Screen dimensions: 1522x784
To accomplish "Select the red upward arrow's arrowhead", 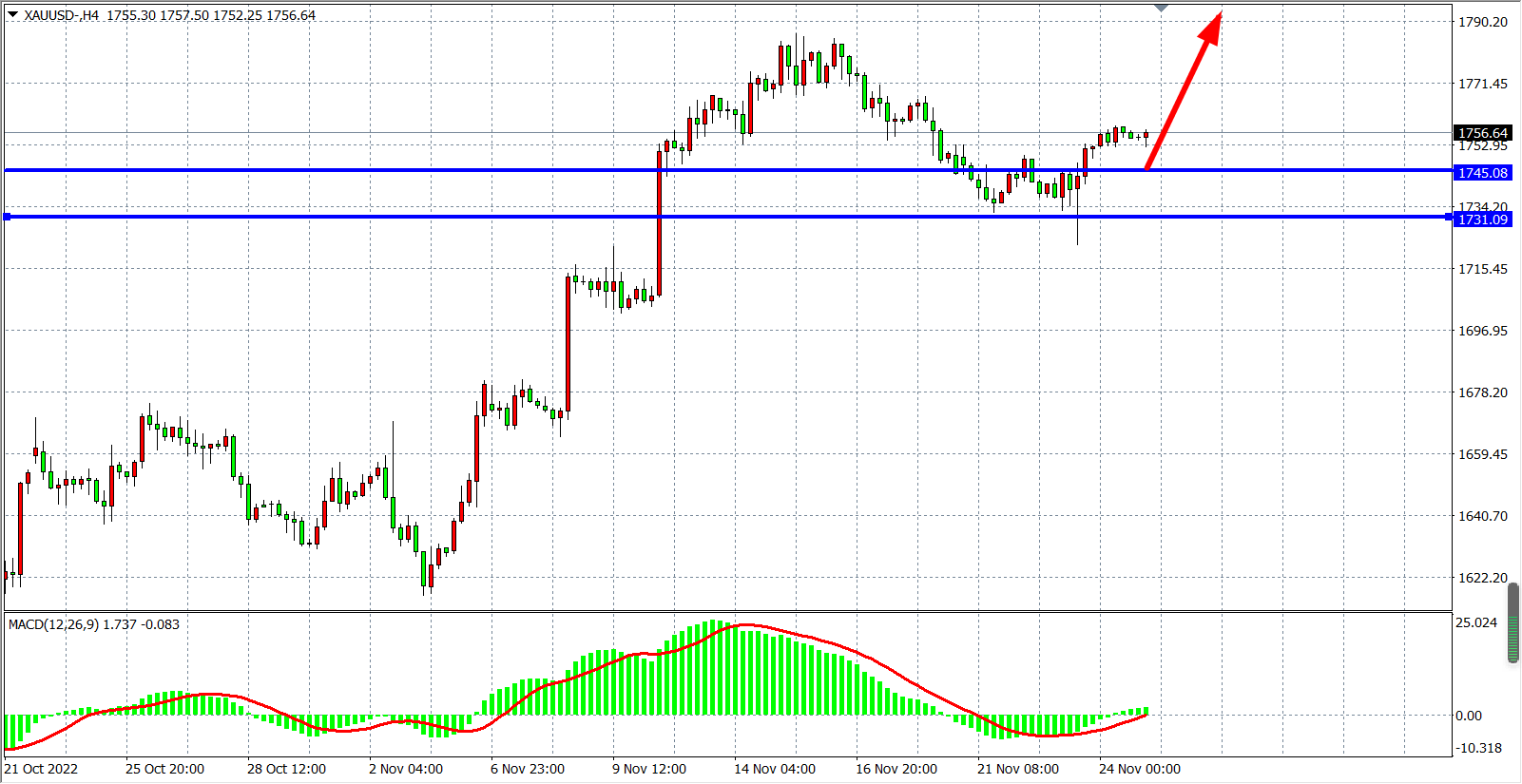I will pyautogui.click(x=1211, y=26).
